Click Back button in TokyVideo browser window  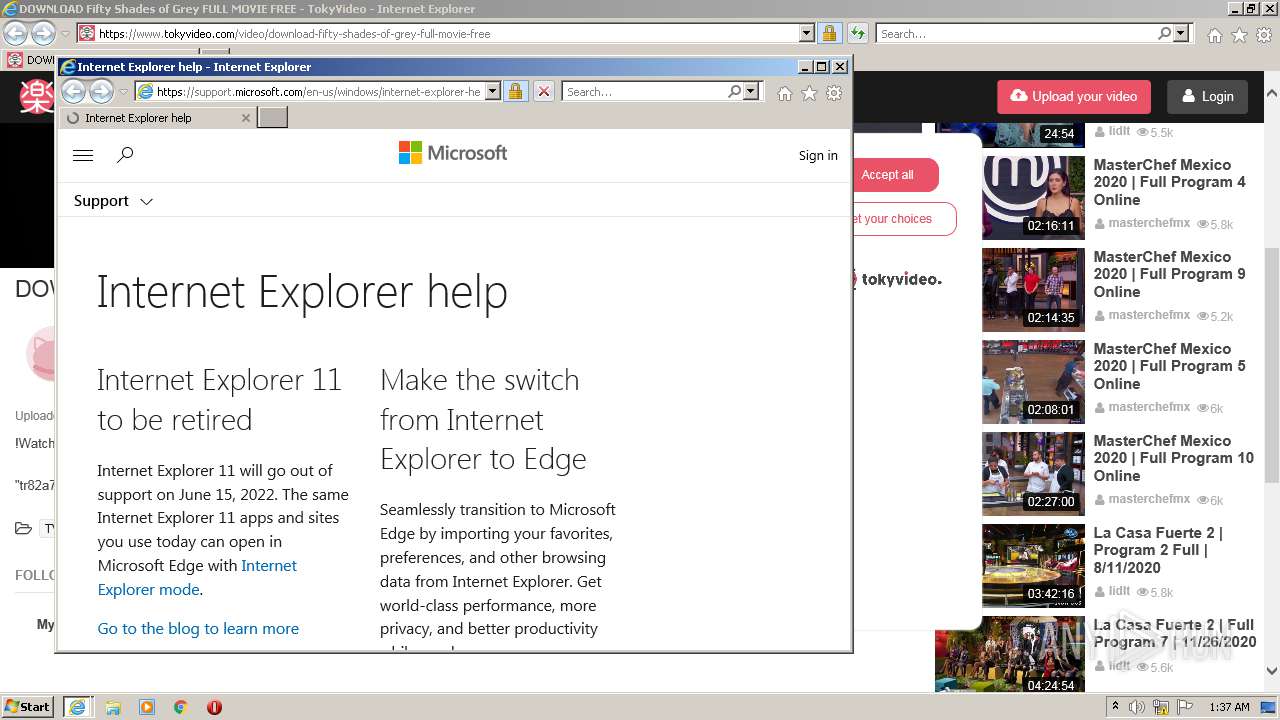tap(15, 34)
